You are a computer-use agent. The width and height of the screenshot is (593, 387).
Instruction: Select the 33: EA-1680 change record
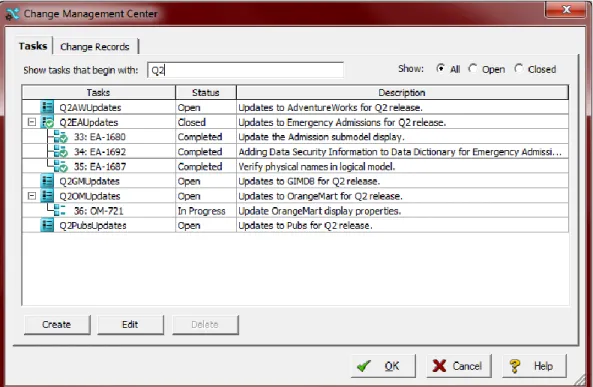tap(100, 137)
